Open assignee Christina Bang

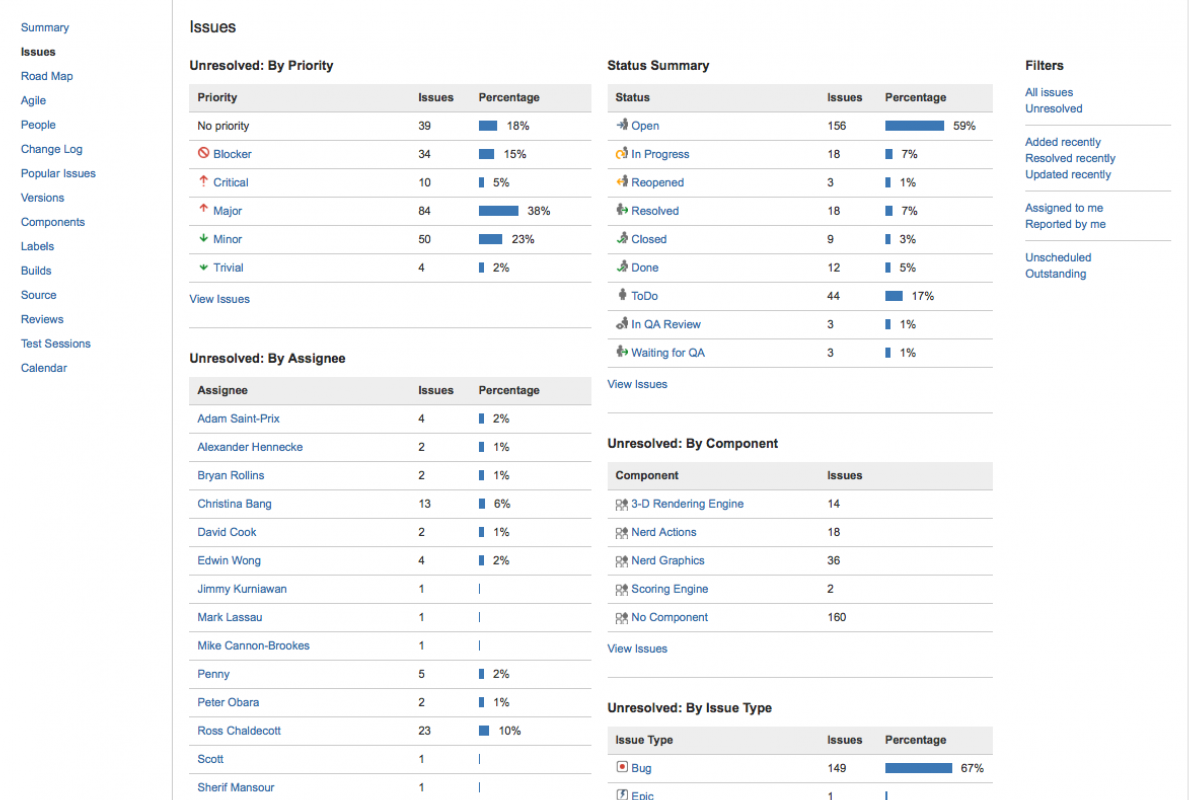pos(234,504)
